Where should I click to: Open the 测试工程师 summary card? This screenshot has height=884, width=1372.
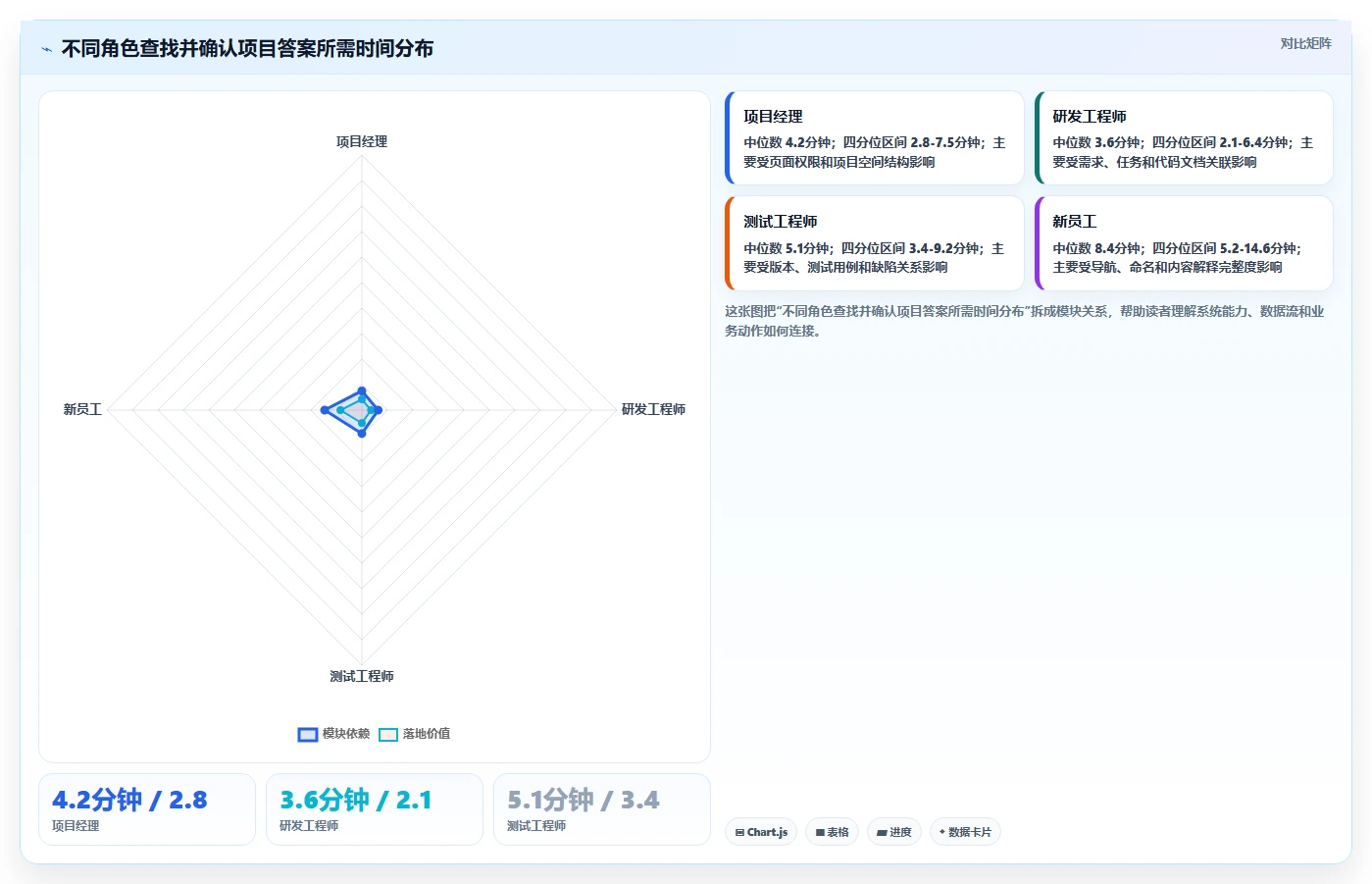pos(875,243)
